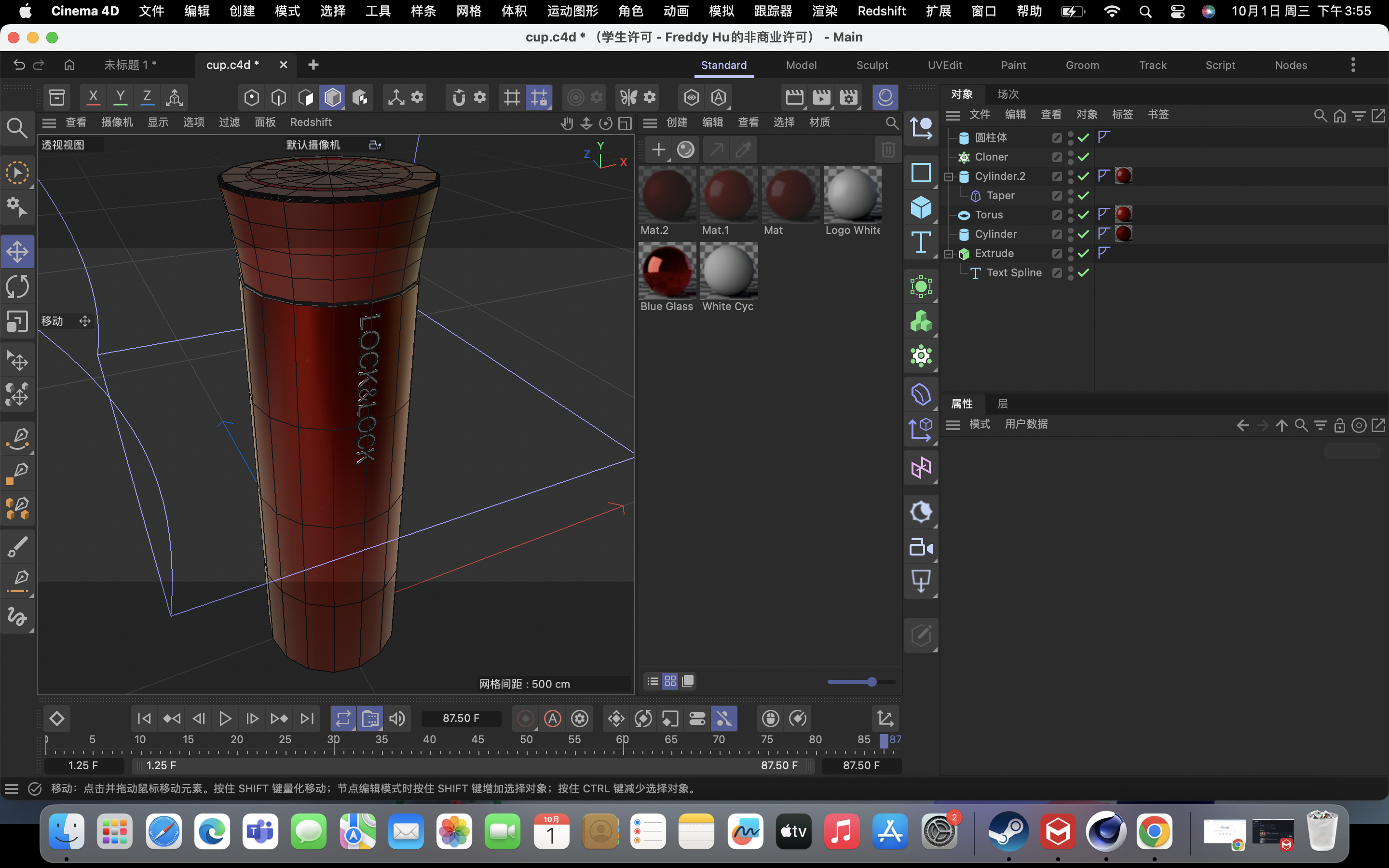Click the add new material plus button
Screen dimensions: 1389x868
(658, 149)
